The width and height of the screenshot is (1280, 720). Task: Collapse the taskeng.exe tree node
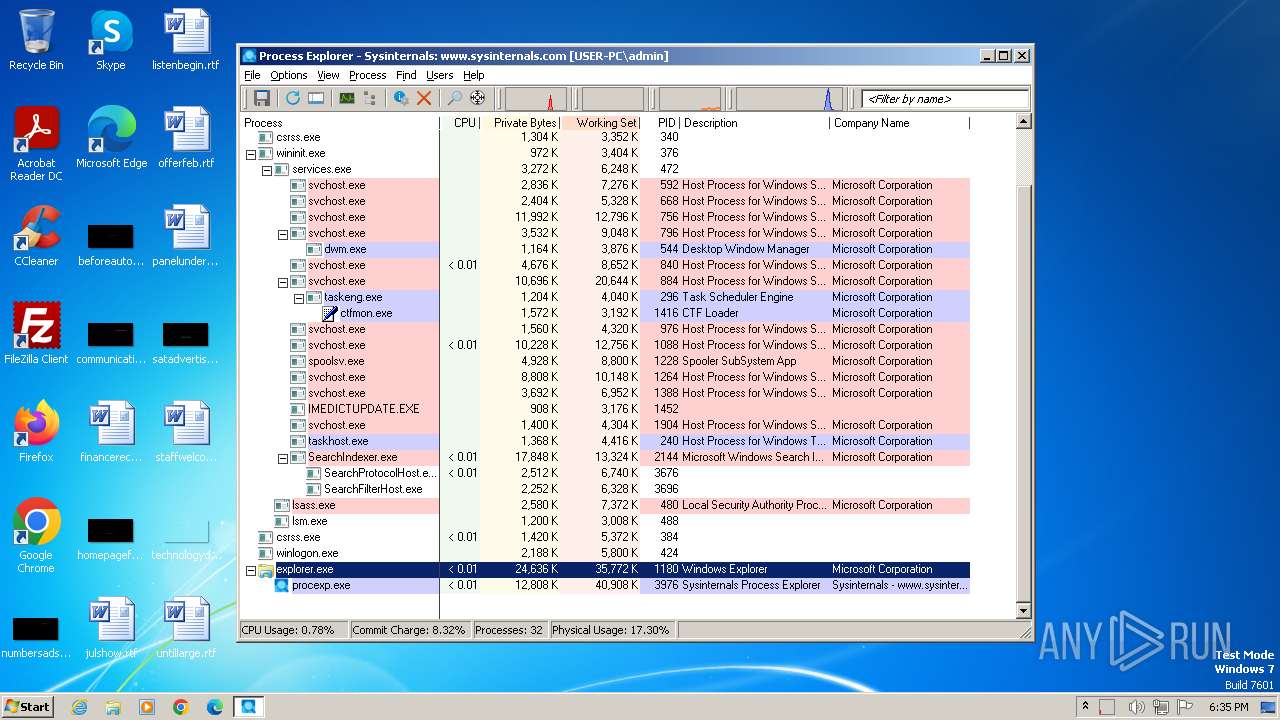299,298
